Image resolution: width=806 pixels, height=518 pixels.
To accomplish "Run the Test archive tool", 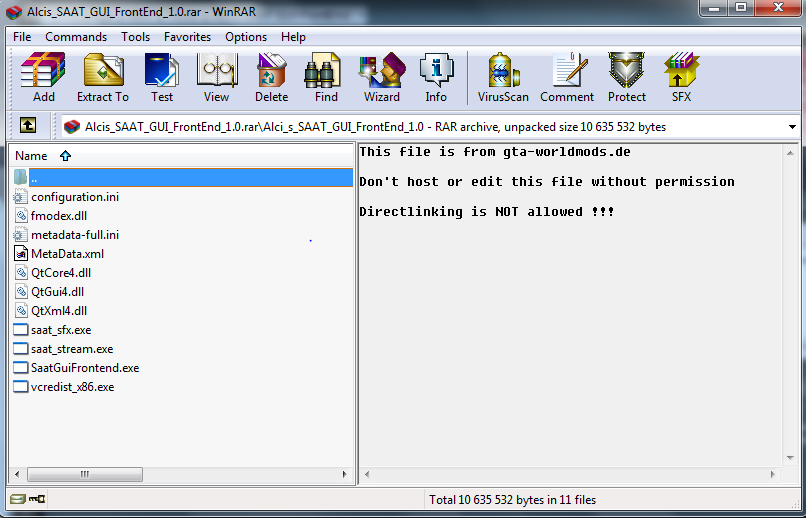I will [162, 77].
